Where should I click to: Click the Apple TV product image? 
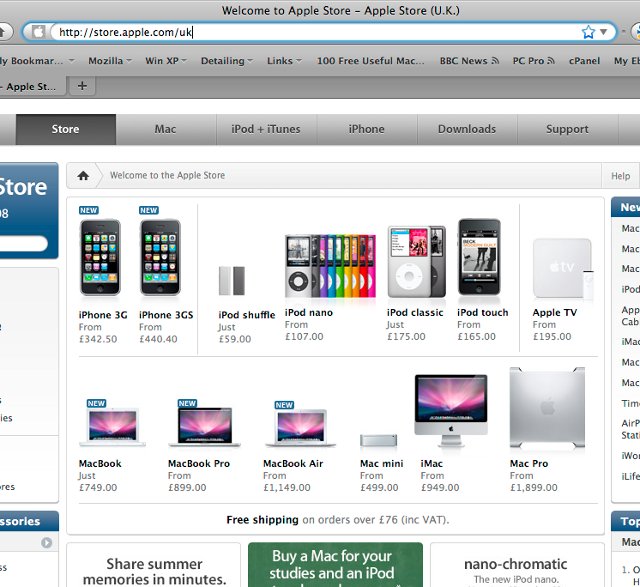click(x=563, y=269)
